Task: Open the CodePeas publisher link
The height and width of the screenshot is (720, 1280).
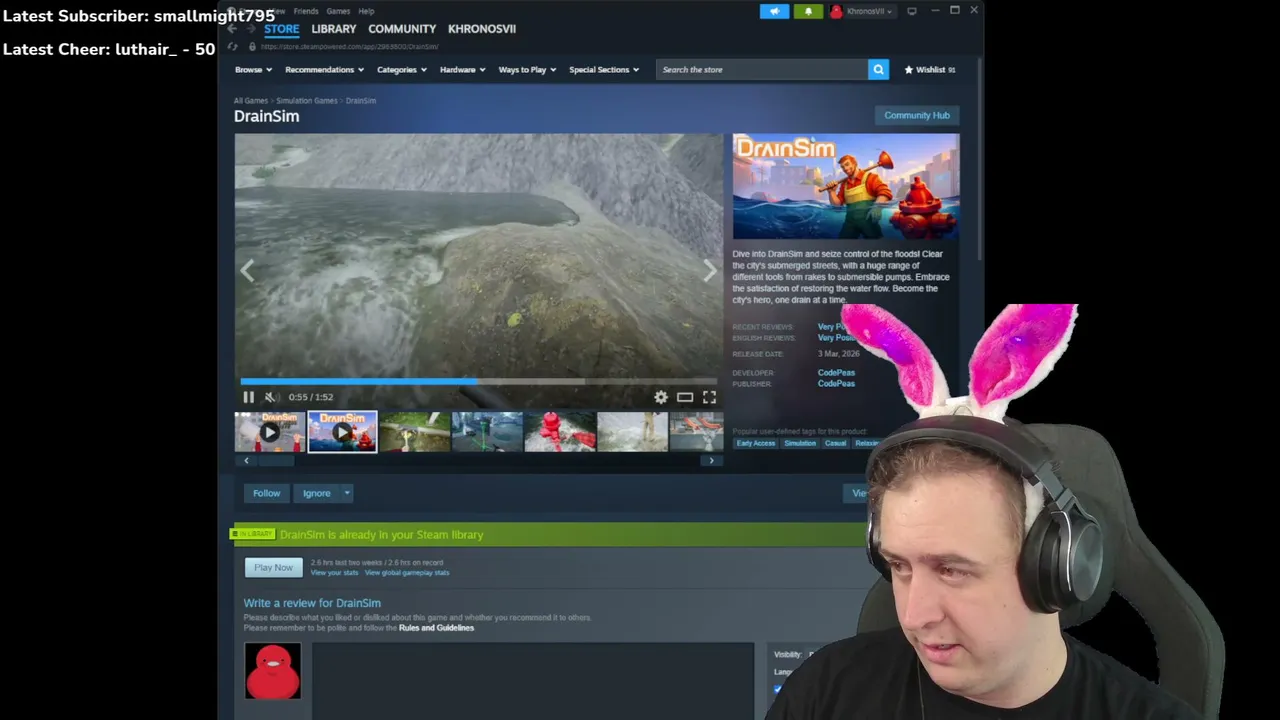Action: [836, 384]
